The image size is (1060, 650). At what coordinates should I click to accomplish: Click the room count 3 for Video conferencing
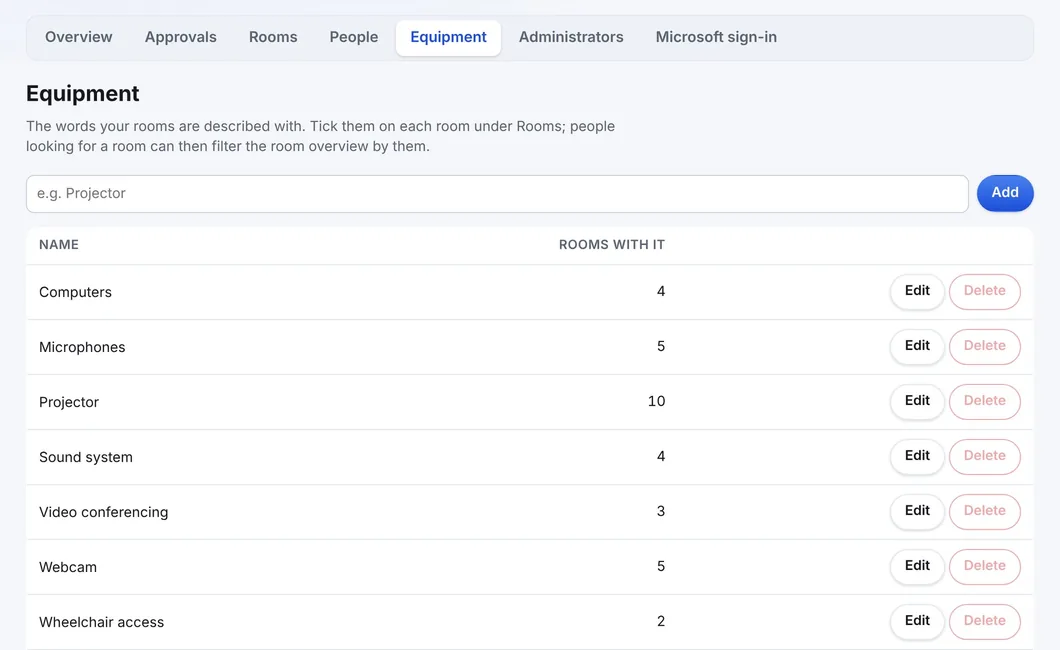(660, 511)
